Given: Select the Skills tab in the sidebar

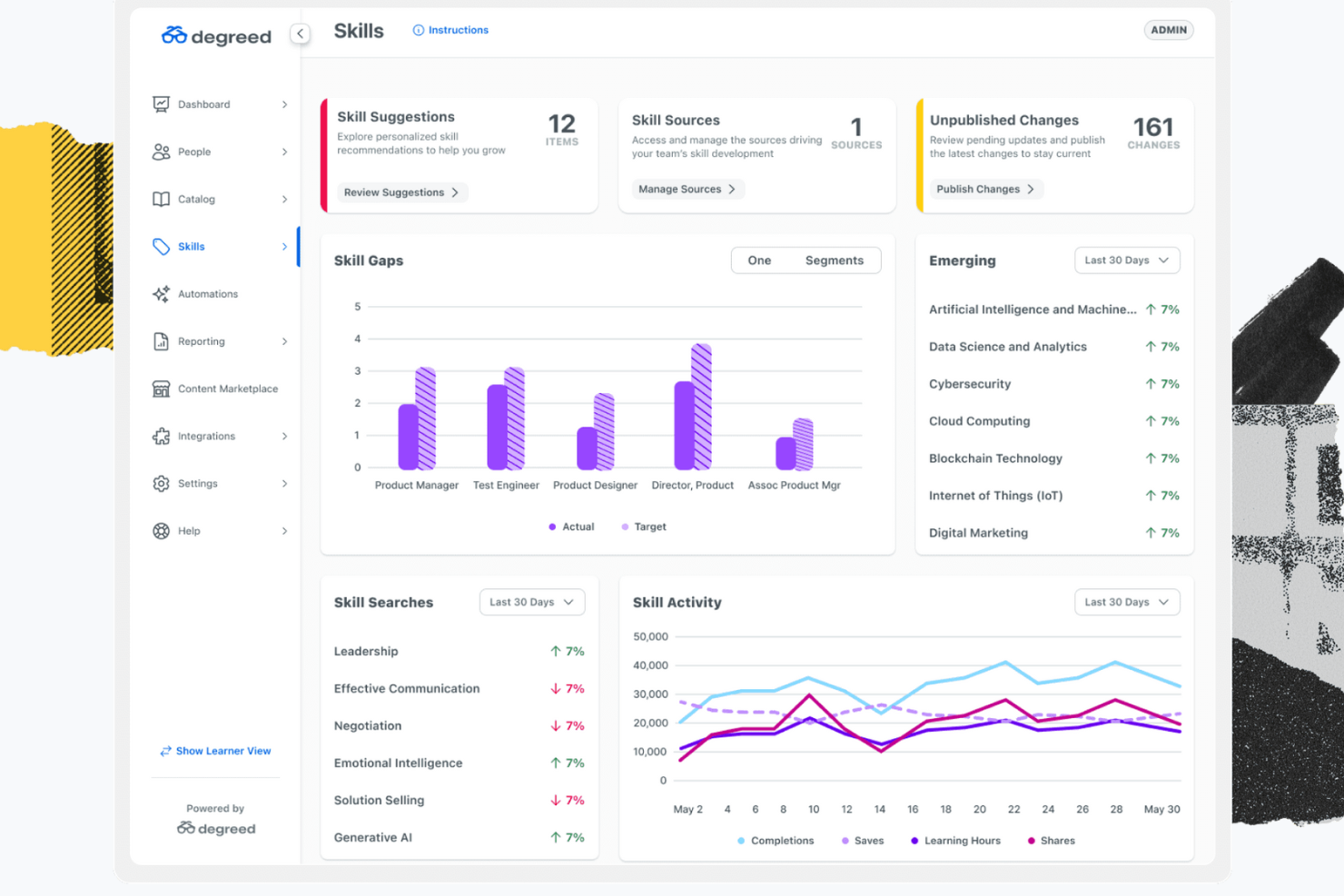Looking at the screenshot, I should [192, 246].
